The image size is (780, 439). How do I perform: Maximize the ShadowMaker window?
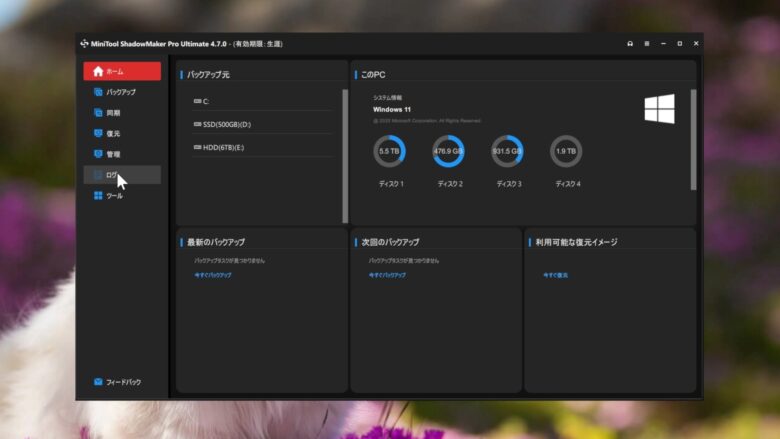(680, 44)
